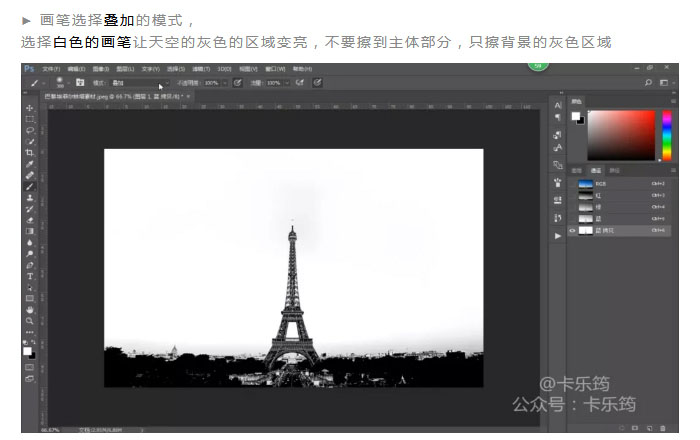The width and height of the screenshot is (700, 440).
Task: Select the Move tool
Action: pyautogui.click(x=30, y=108)
